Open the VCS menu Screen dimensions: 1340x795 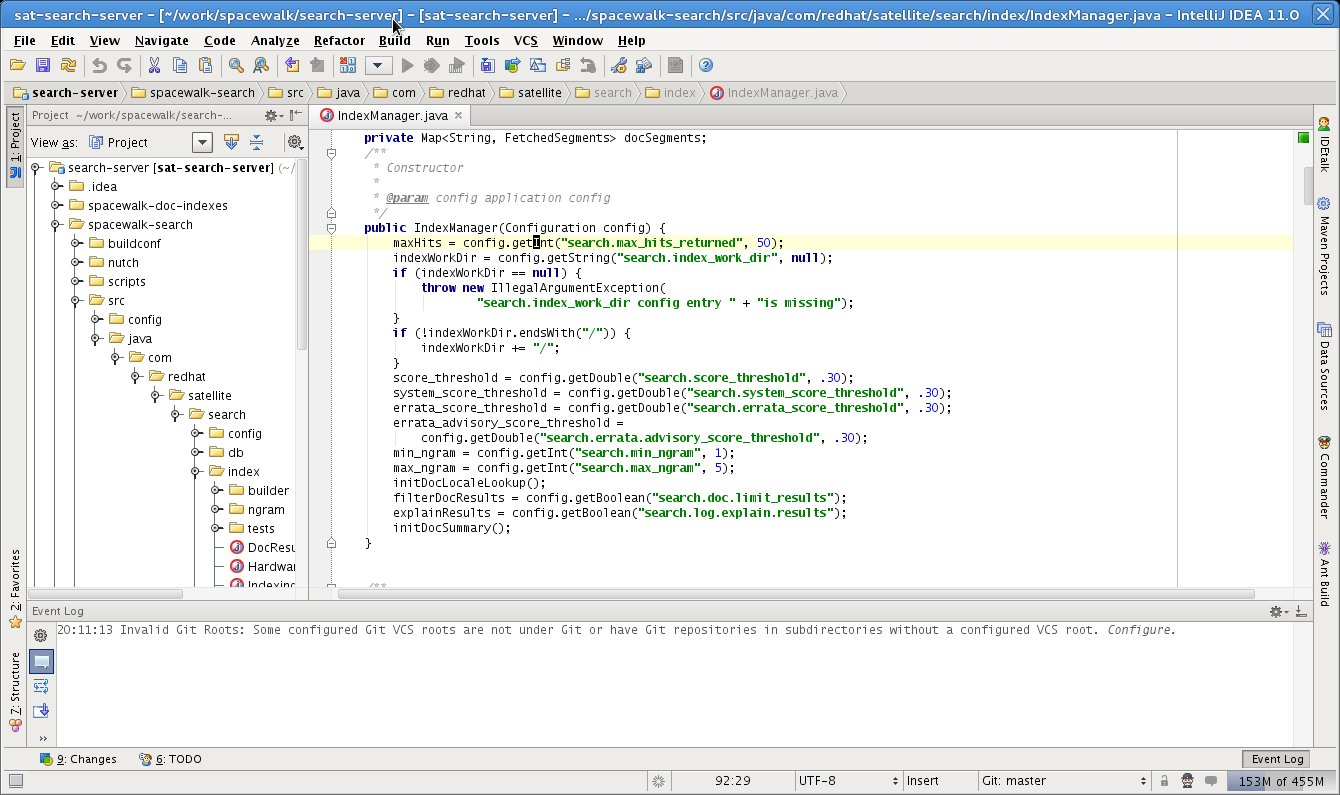[525, 40]
